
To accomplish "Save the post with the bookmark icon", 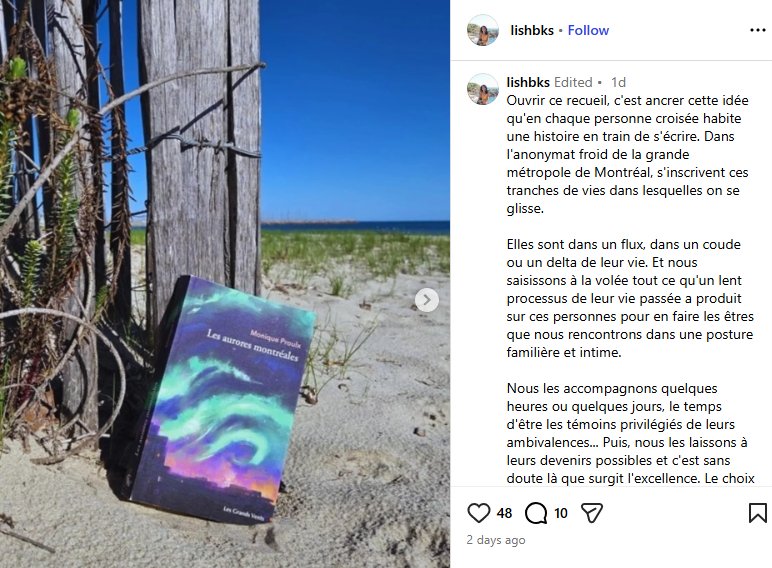I will (757, 513).
